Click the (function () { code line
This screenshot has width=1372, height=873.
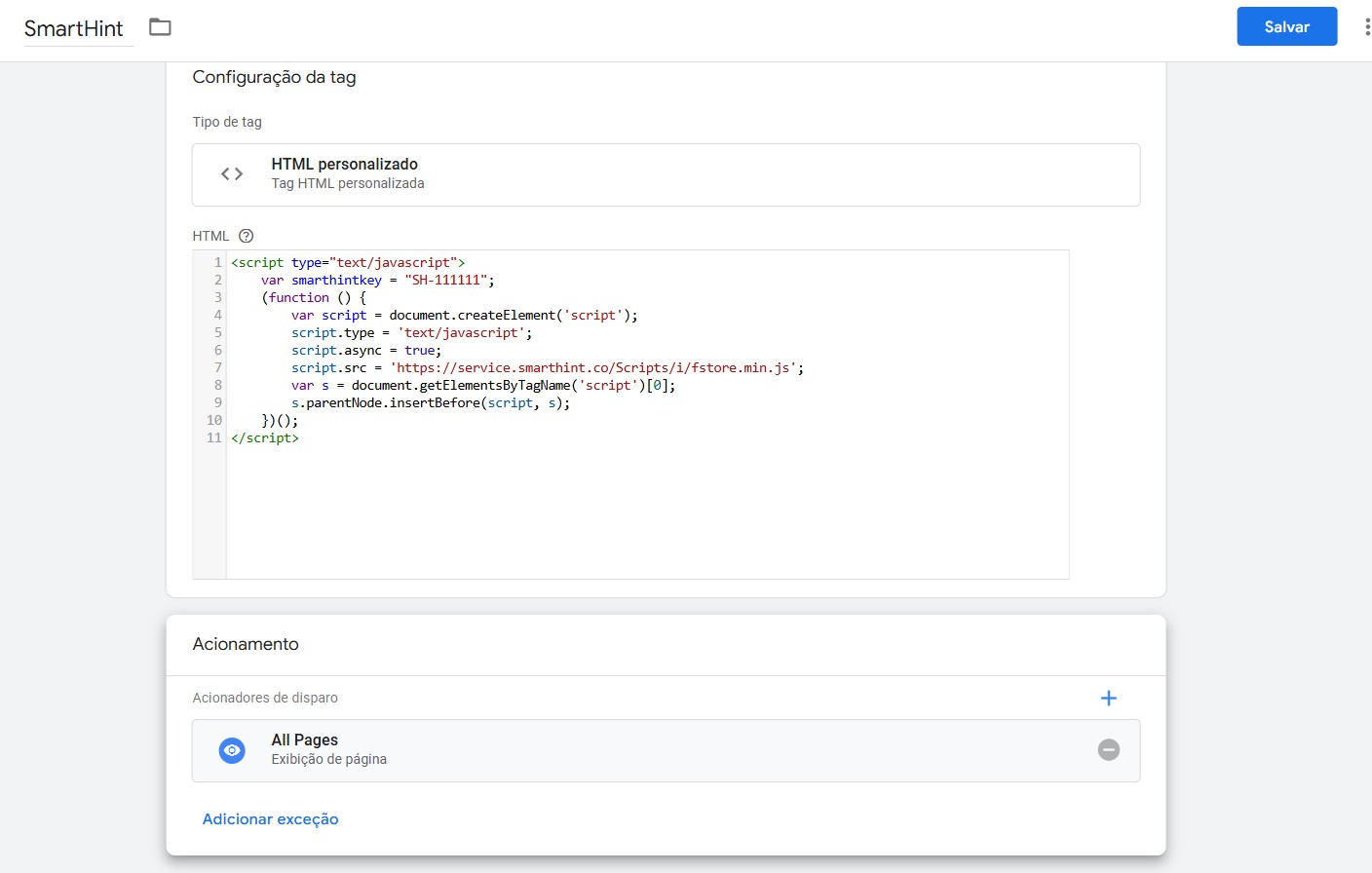click(314, 297)
